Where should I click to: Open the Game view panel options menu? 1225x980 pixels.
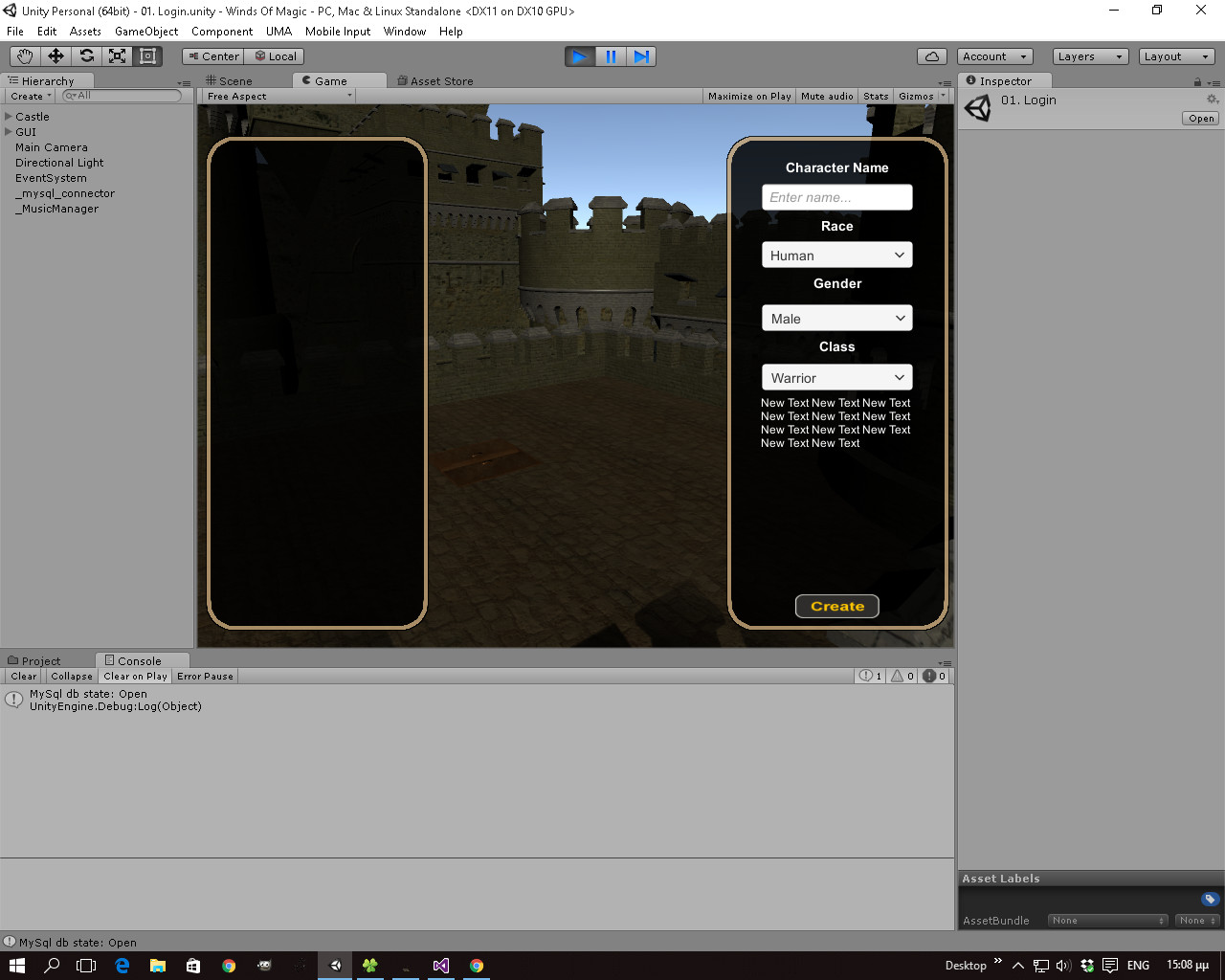click(x=946, y=82)
